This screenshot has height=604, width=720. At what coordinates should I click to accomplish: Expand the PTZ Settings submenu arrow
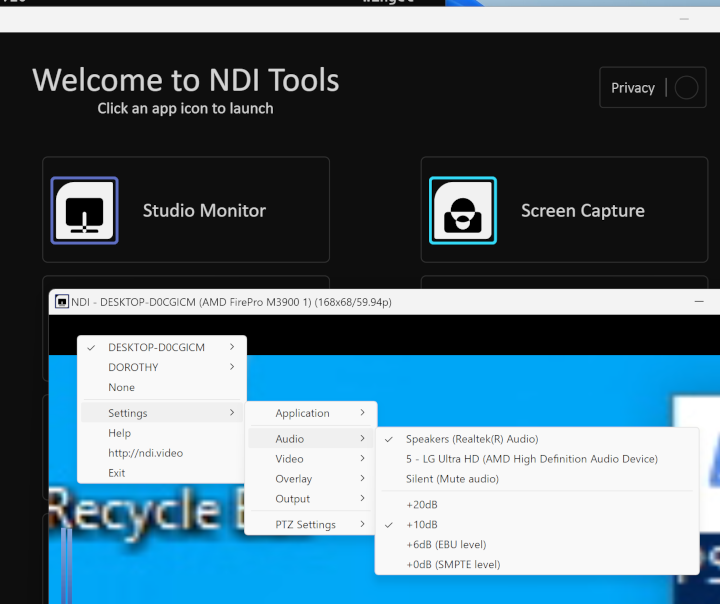pyautogui.click(x=362, y=524)
